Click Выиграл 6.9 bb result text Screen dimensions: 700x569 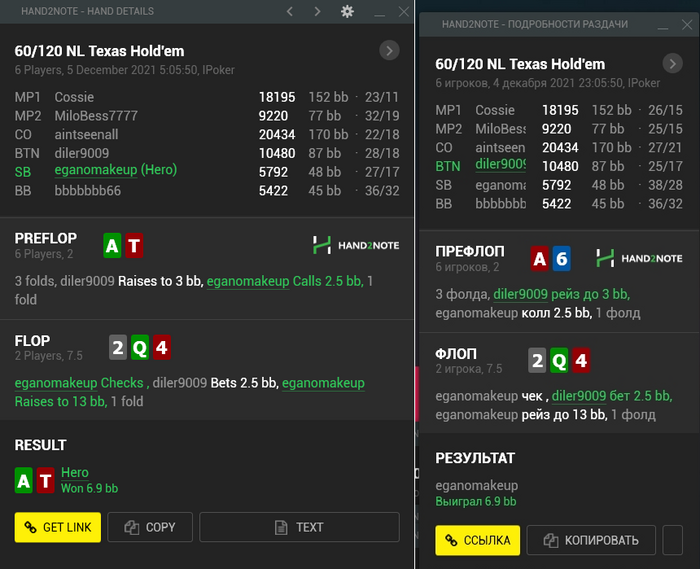coord(476,501)
